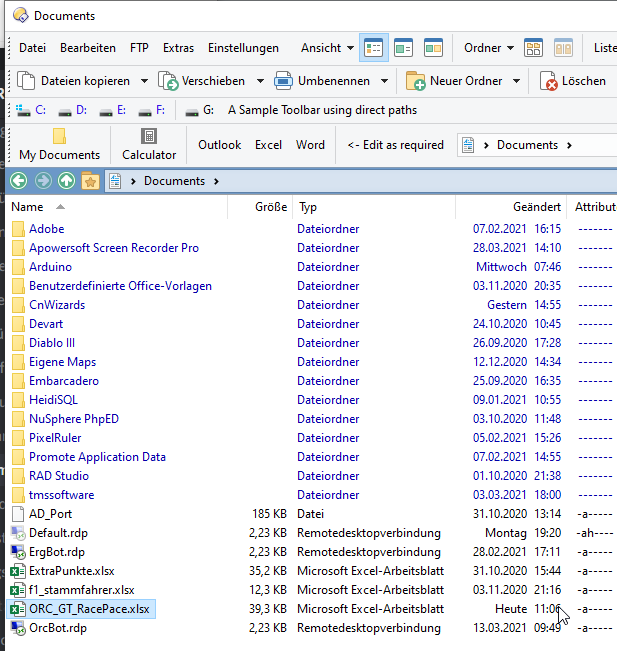Viewport: 617px width, 651px height.
Task: Open the My Documents shortcut
Action: click(x=59, y=144)
